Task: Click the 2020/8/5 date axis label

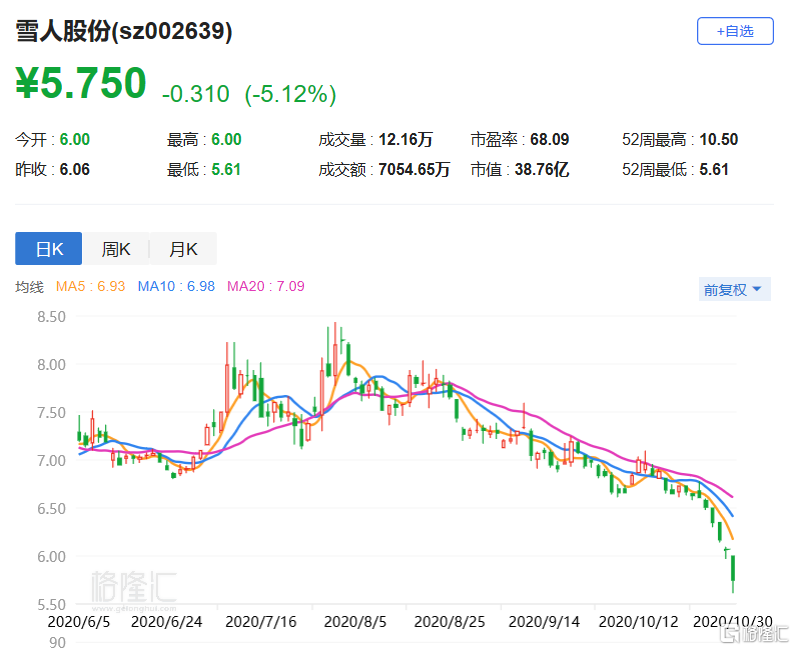Action: click(x=355, y=622)
